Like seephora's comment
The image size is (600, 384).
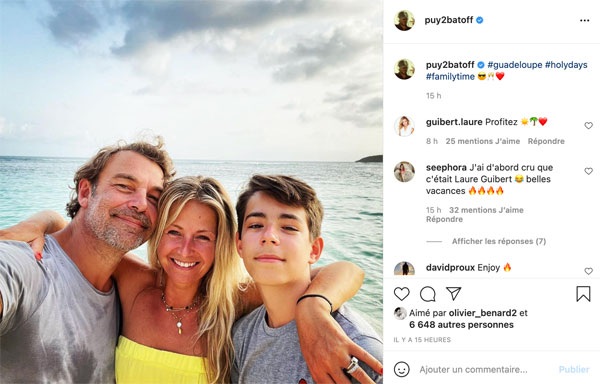point(588,171)
